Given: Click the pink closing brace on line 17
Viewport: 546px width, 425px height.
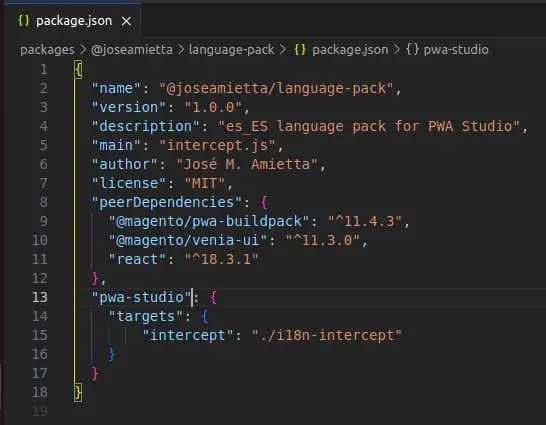Looking at the screenshot, I should (x=95, y=373).
